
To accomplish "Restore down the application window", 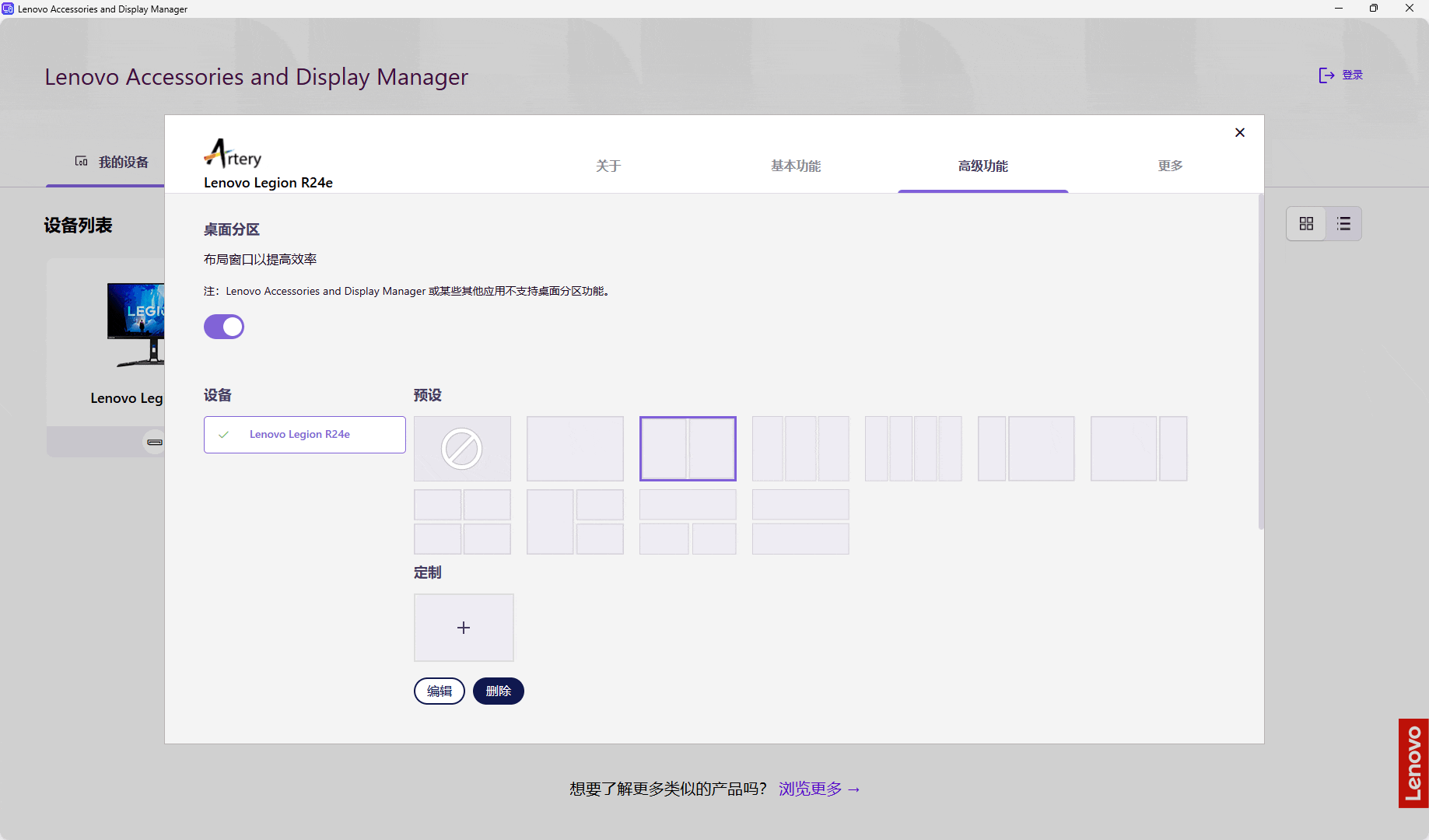I will [1374, 9].
